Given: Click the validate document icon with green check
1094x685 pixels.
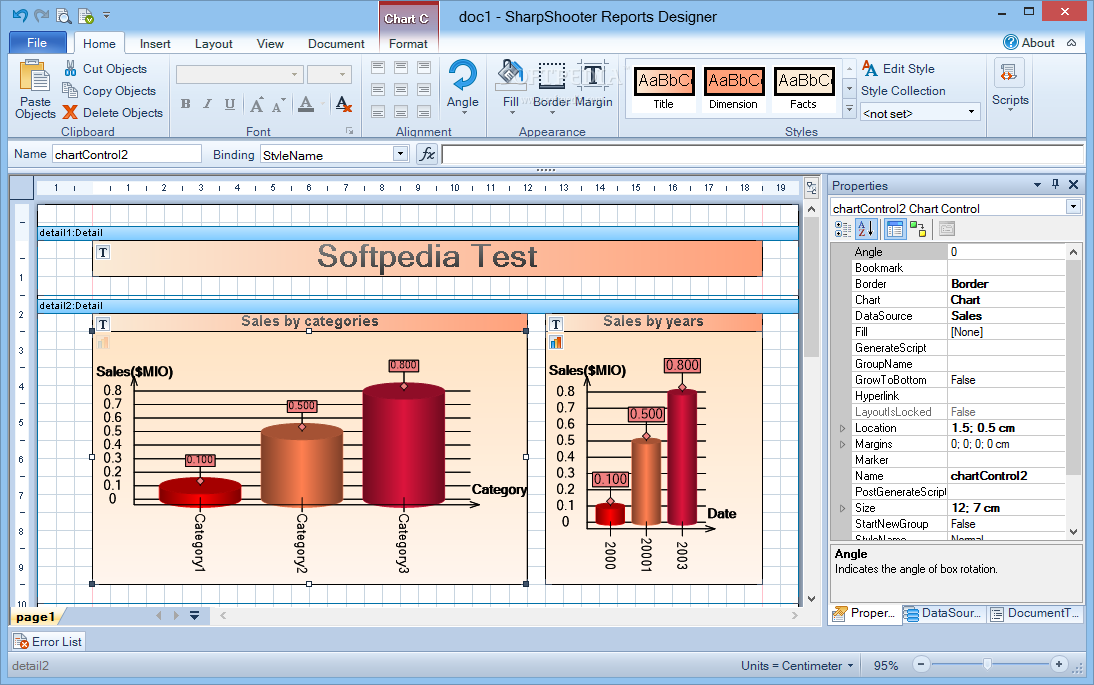Looking at the screenshot, I should point(86,15).
